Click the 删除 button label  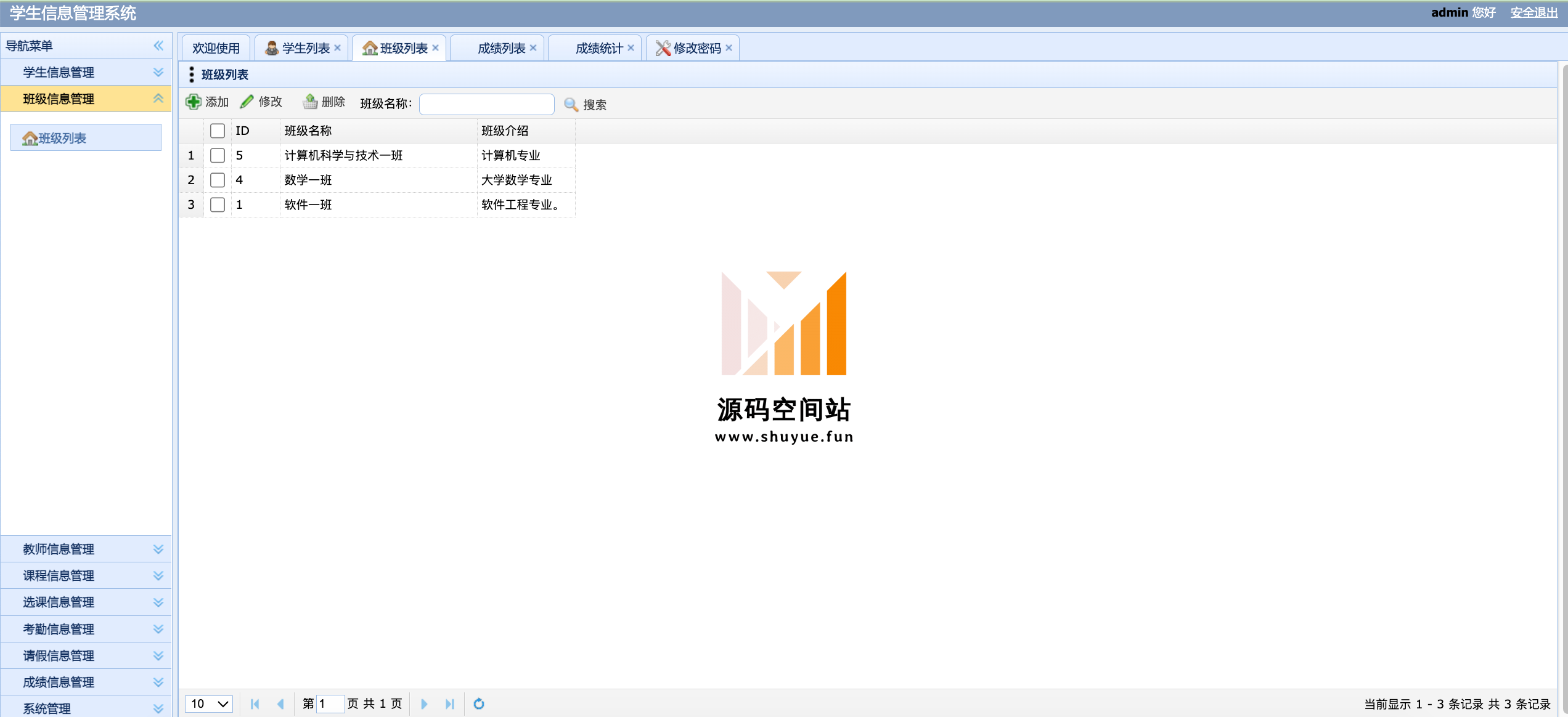pos(333,102)
